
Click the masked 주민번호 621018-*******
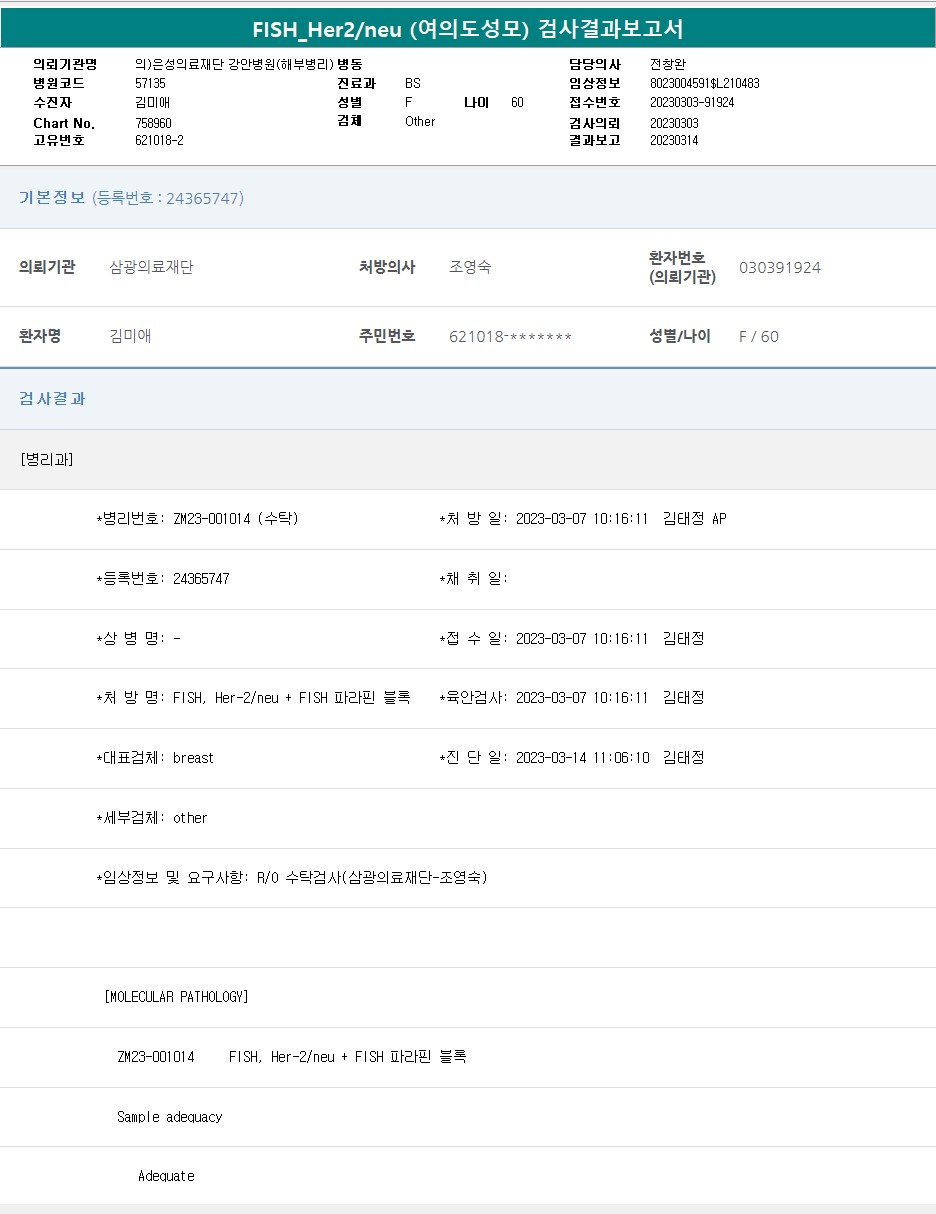(510, 336)
